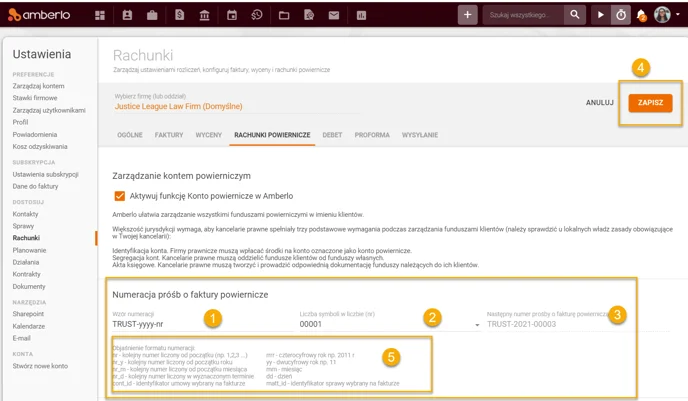Image resolution: width=688 pixels, height=401 pixels.
Task: Open 'Planowanie' in sidebar
Action: pos(29,250)
